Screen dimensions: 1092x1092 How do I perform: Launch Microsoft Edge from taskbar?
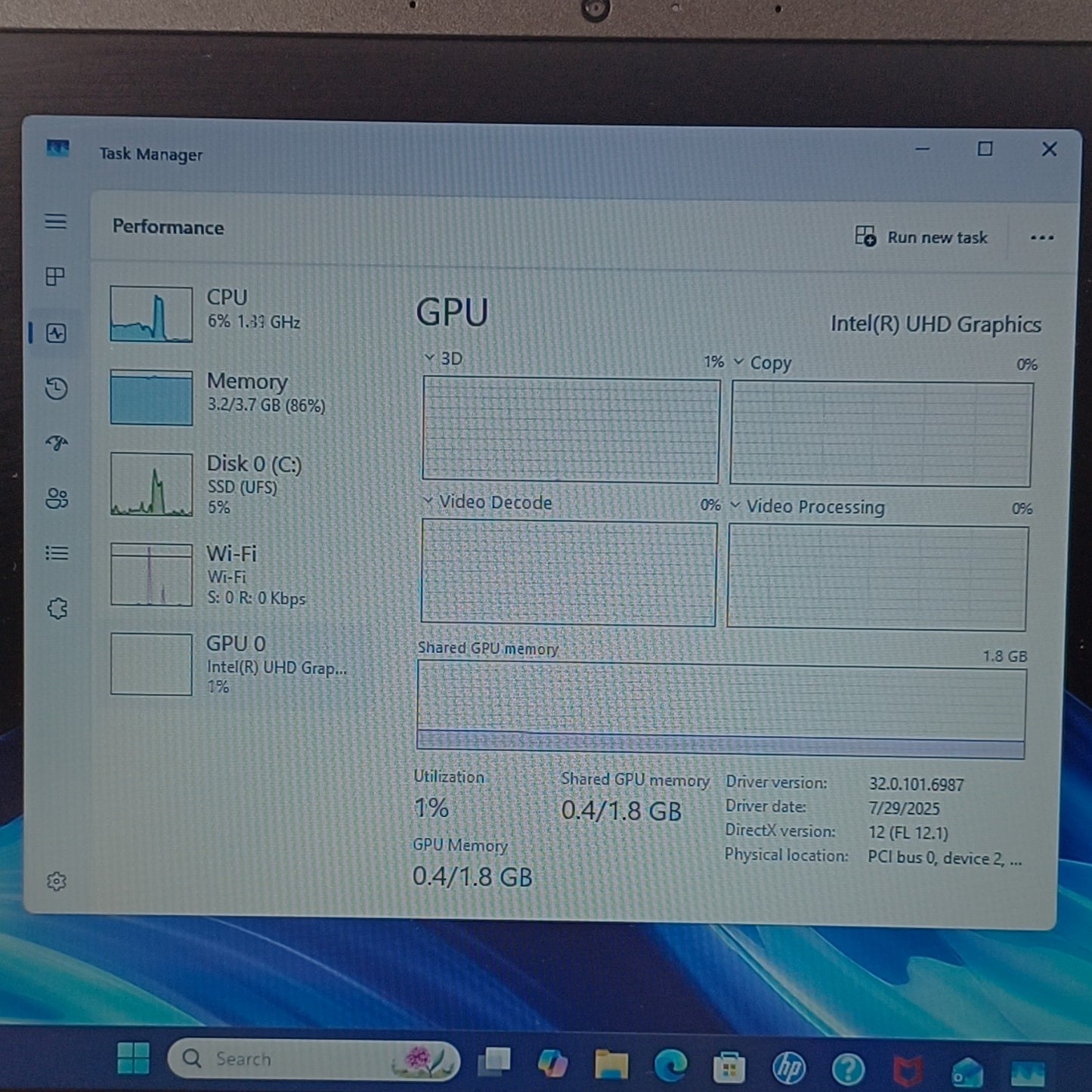pyautogui.click(x=670, y=1066)
